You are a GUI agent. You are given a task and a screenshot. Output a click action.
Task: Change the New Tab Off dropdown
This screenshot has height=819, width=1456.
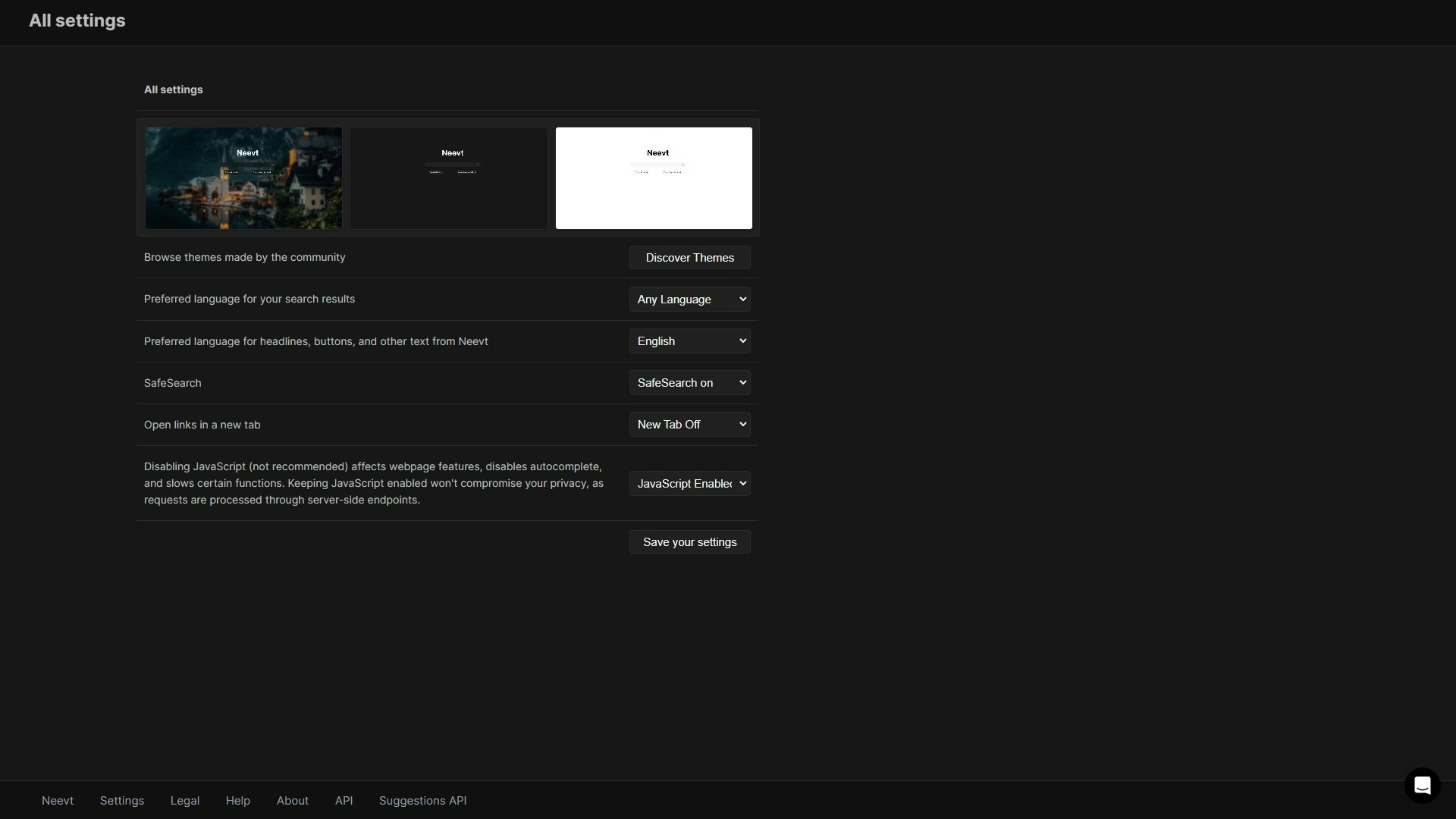click(x=689, y=425)
